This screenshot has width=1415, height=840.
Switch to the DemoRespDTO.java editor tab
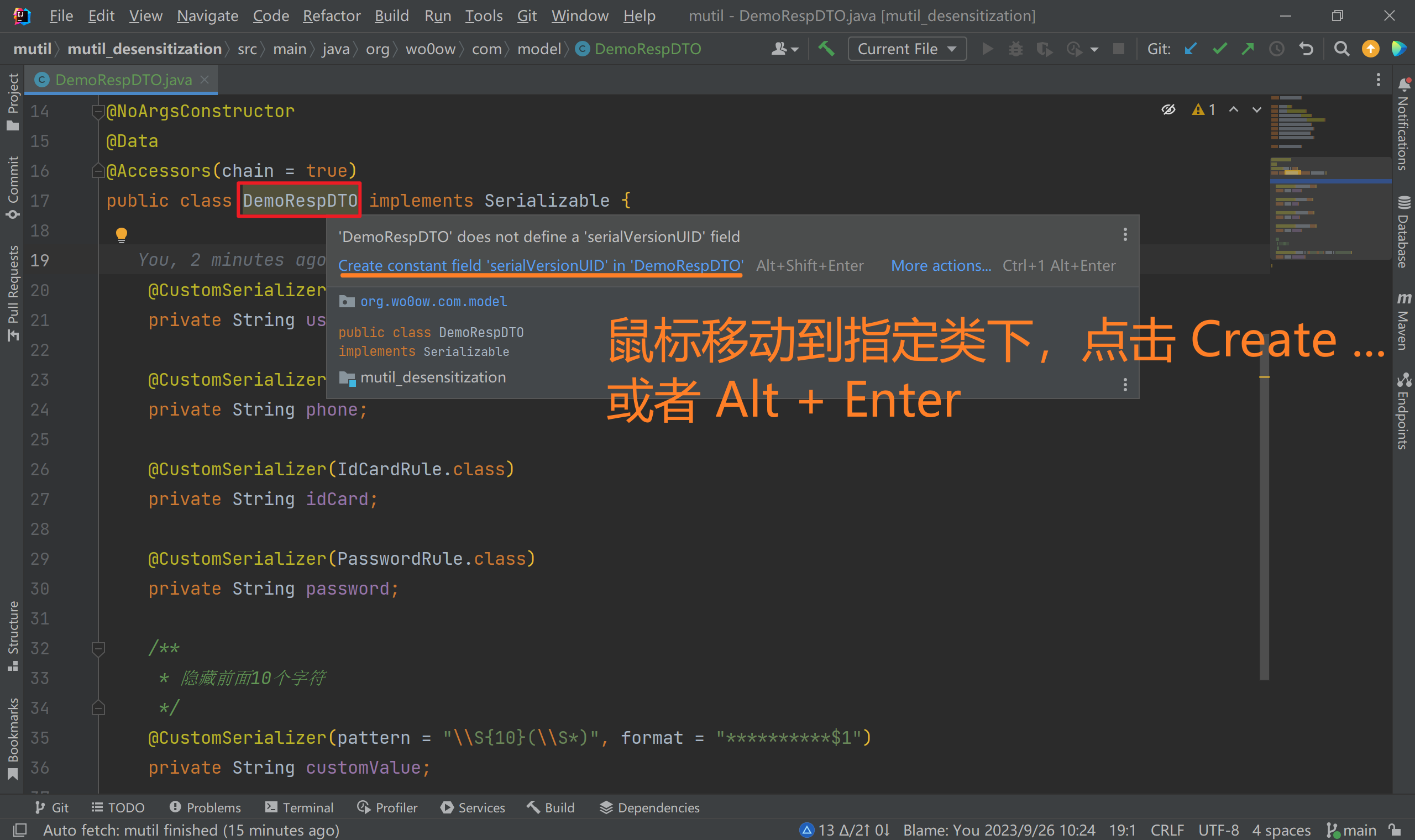(123, 80)
